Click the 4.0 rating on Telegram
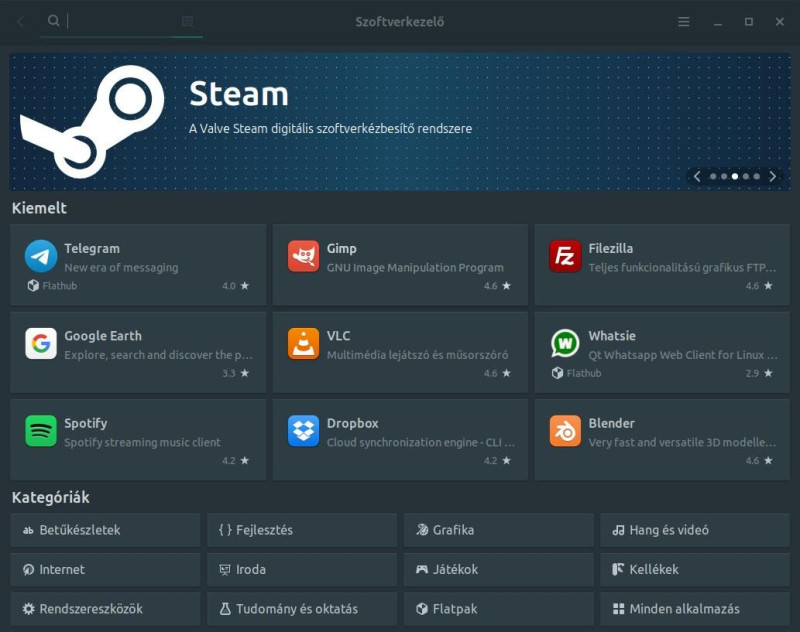Screen dimensions: 800x632 tap(229, 286)
